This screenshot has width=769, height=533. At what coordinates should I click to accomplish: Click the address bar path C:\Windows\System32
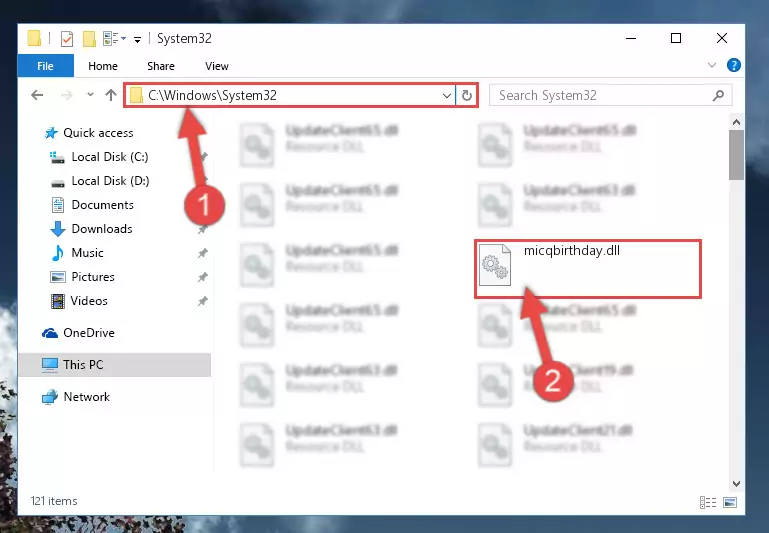212,95
